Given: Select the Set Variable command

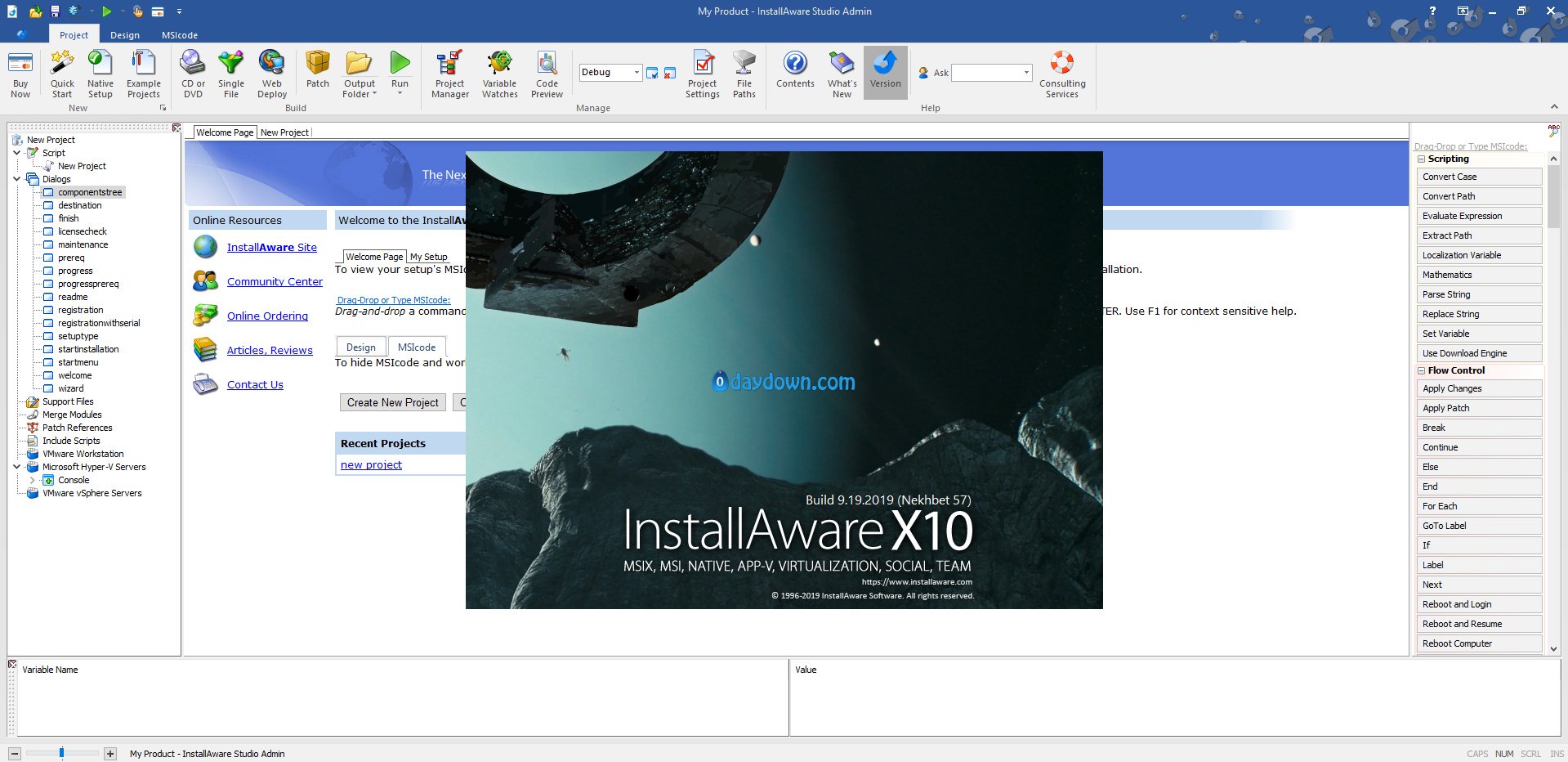Looking at the screenshot, I should point(1479,334).
